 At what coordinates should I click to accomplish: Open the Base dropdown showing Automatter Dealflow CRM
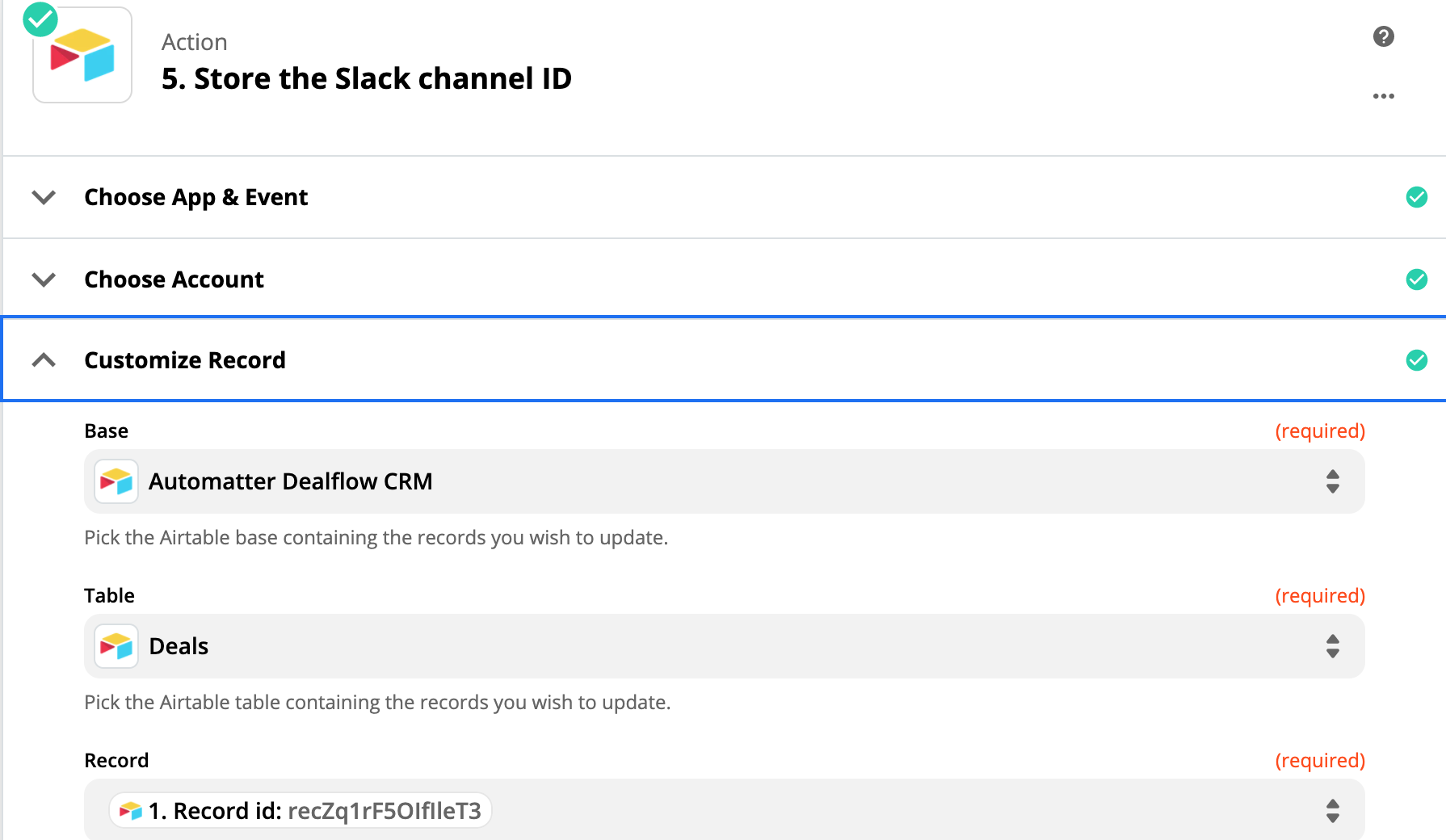[725, 481]
